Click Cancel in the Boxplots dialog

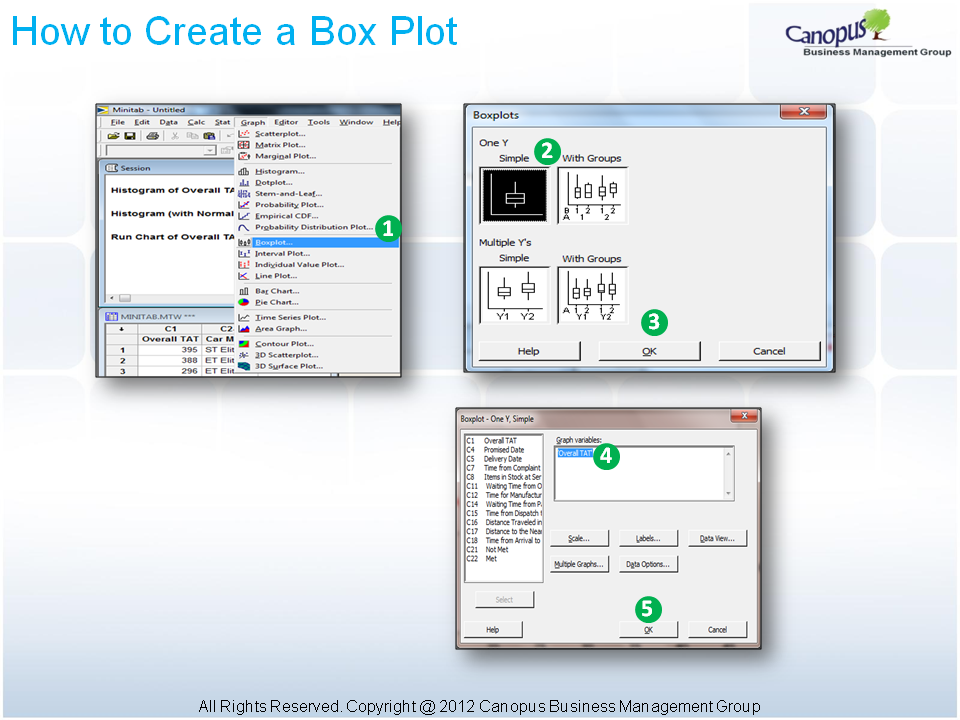pos(769,351)
